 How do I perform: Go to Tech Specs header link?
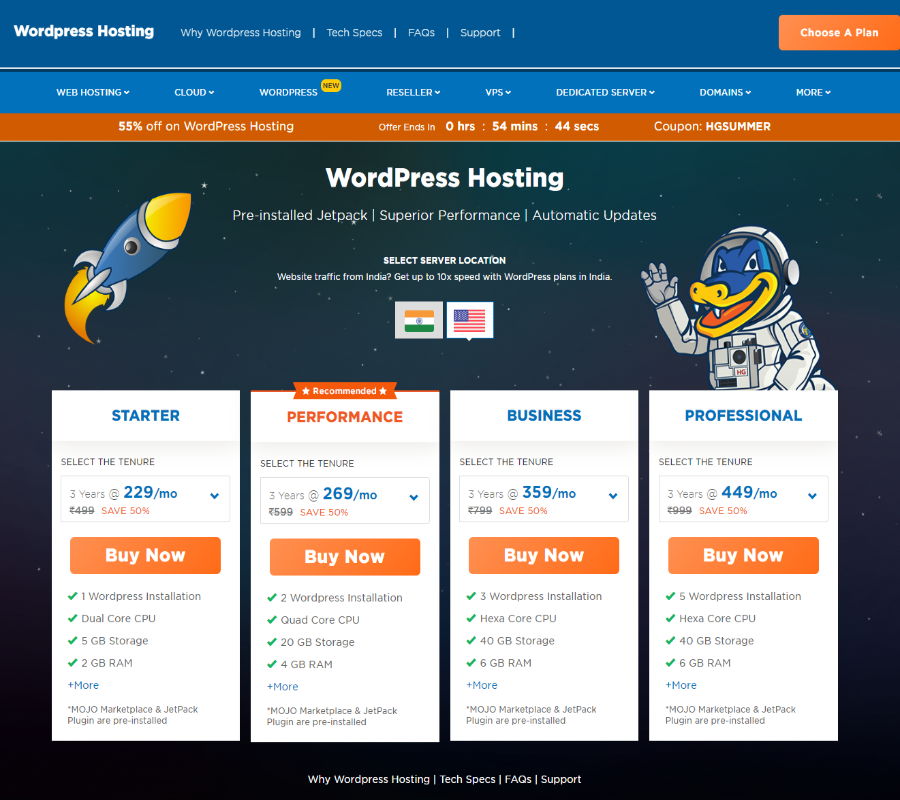click(x=354, y=33)
